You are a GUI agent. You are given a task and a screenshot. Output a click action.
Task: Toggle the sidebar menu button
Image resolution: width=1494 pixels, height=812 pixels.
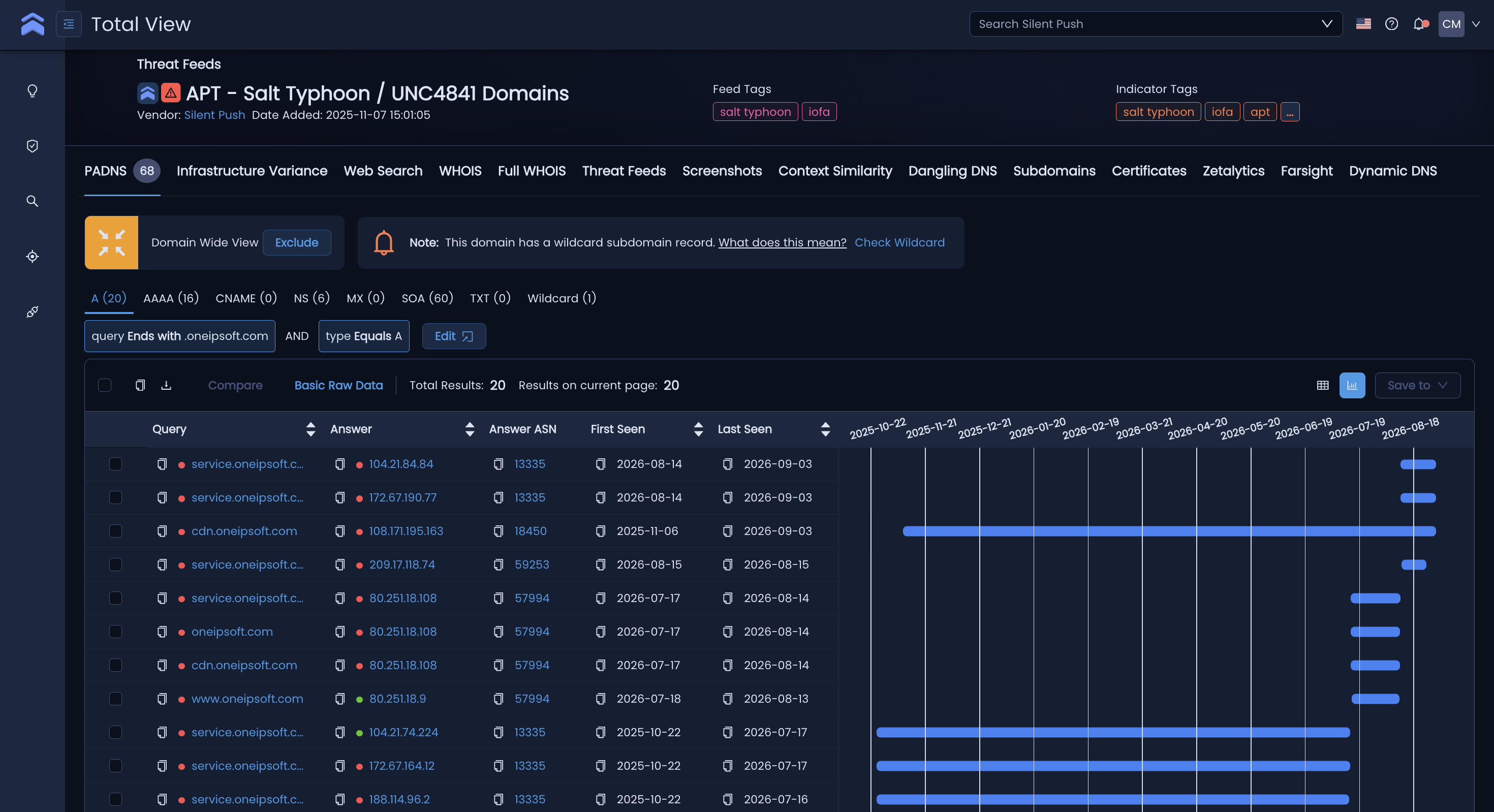(x=69, y=24)
